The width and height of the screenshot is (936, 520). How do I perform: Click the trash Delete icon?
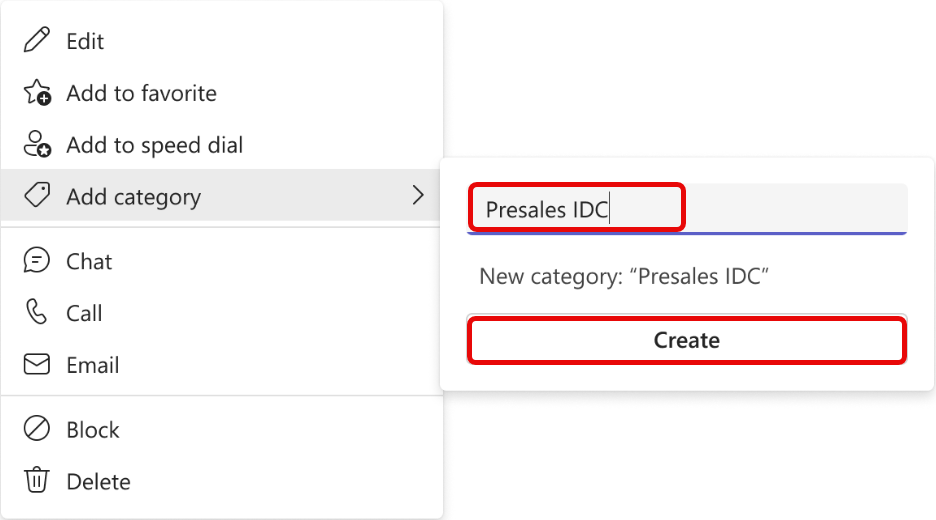pos(36,480)
